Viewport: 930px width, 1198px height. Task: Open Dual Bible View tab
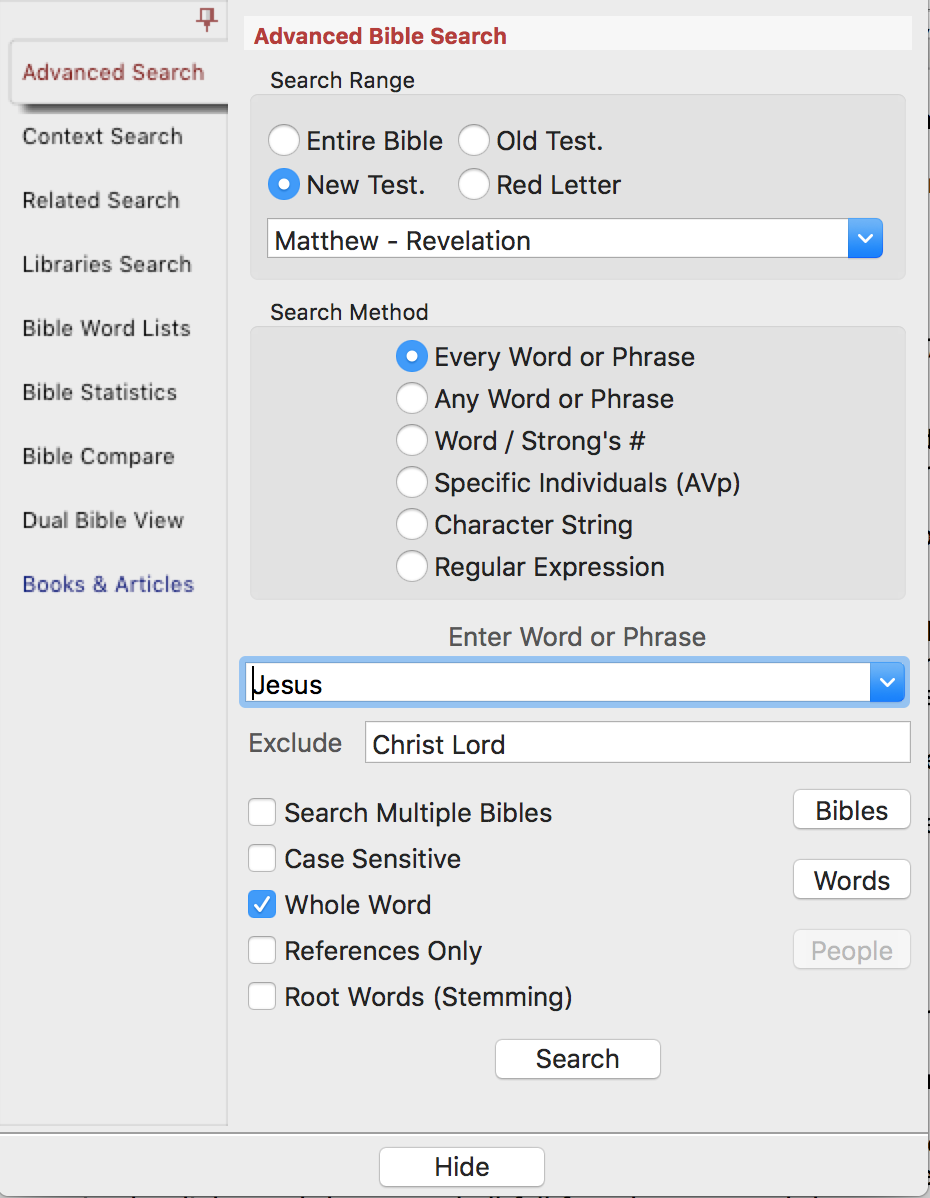[x=103, y=520]
